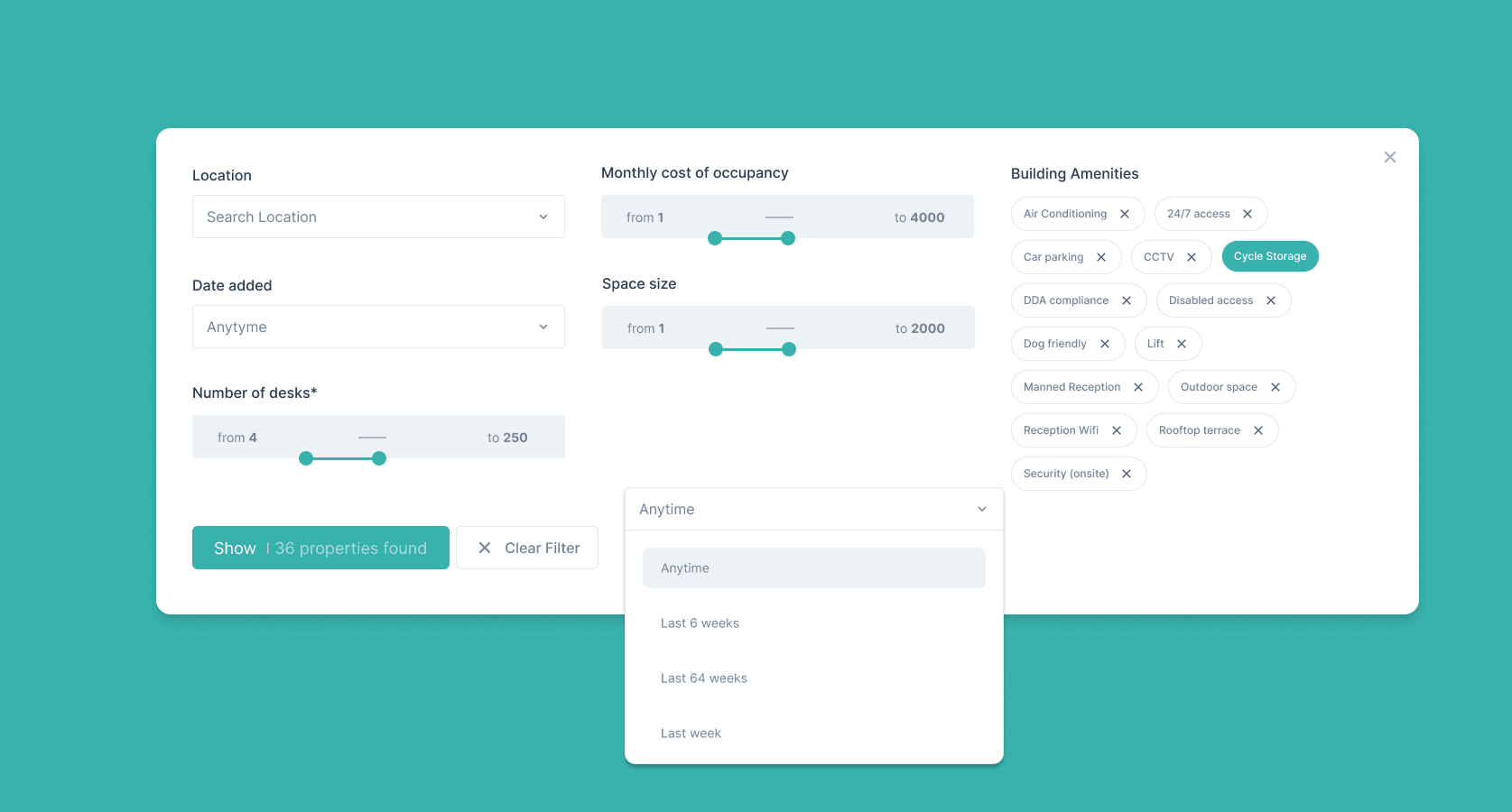Remove the Security (onsite) tag
The height and width of the screenshot is (812, 1512).
[x=1127, y=474]
